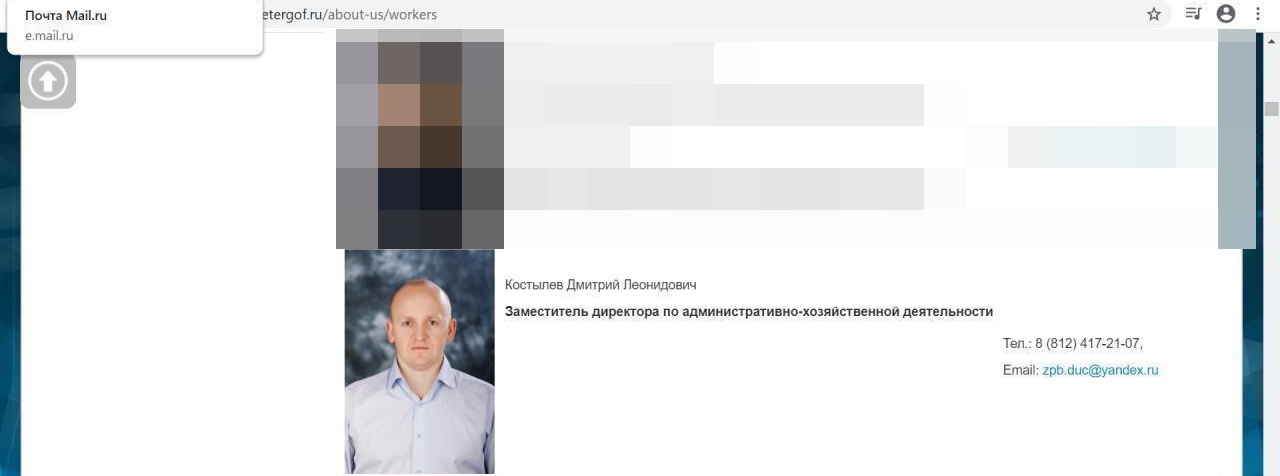This screenshot has width=1280, height=476.
Task: Click the portrait photo of Костылев
Action: coord(419,362)
